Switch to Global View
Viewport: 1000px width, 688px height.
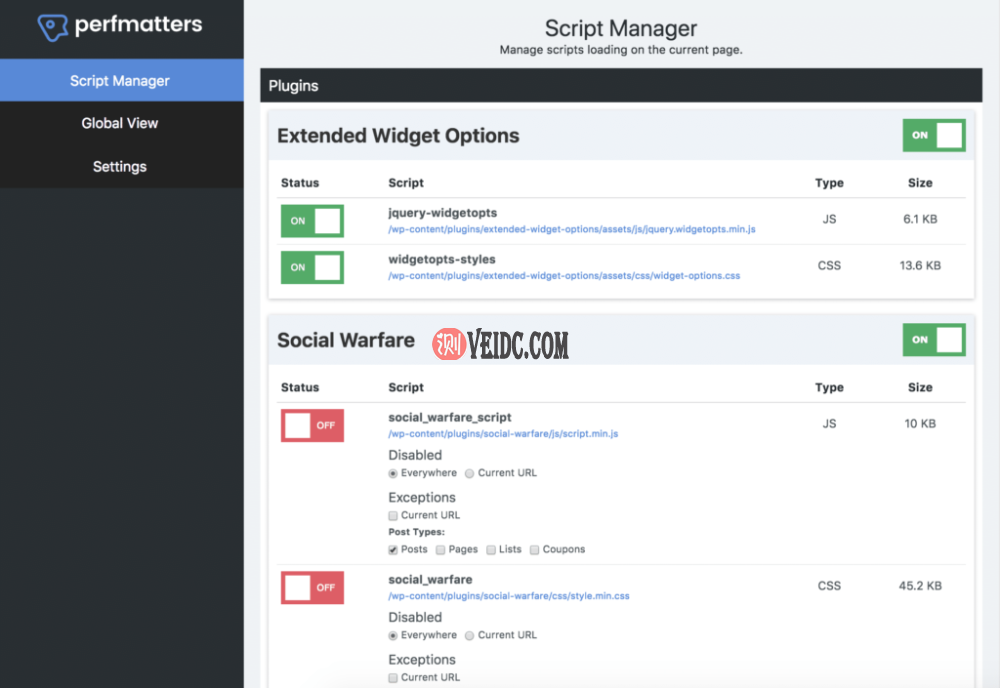pyautogui.click(x=120, y=123)
